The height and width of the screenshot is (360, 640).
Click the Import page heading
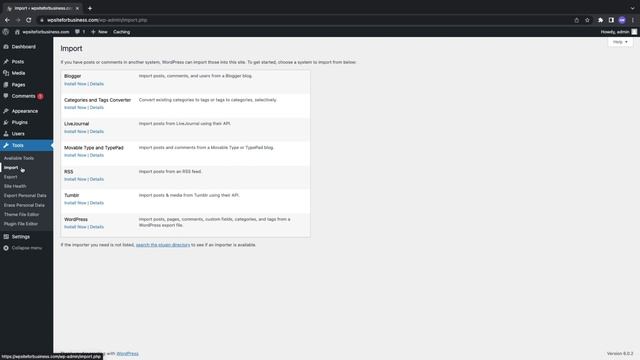(71, 49)
